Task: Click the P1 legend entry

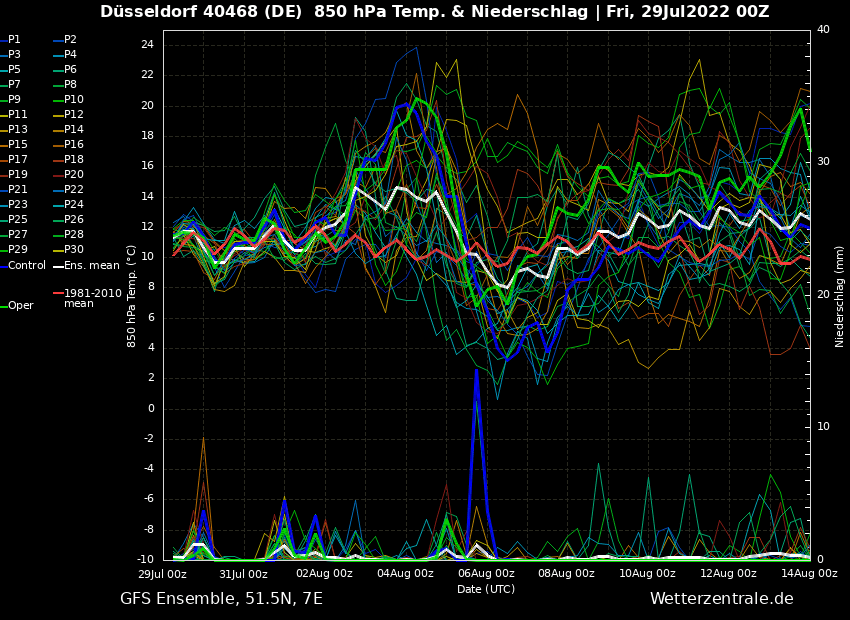Action: click(14, 40)
